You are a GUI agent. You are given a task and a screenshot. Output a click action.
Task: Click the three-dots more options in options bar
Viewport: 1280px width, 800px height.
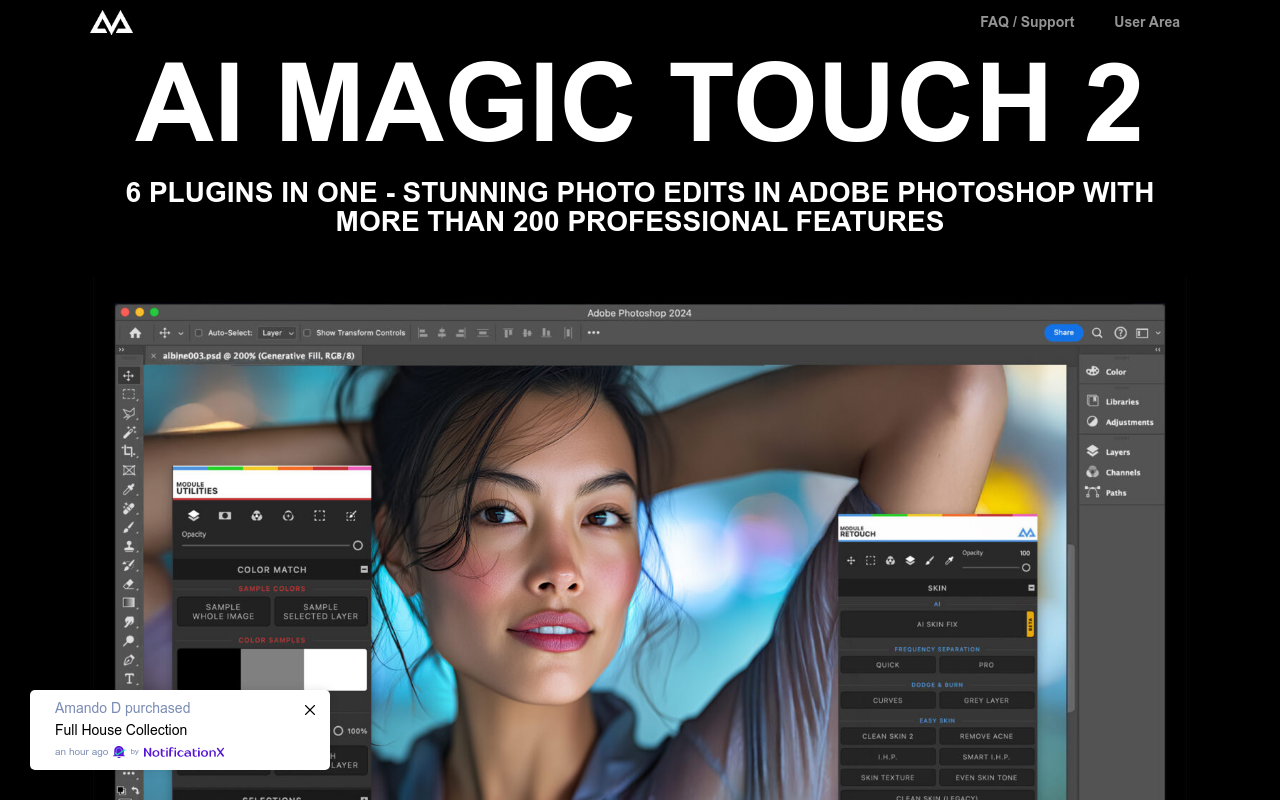point(593,333)
